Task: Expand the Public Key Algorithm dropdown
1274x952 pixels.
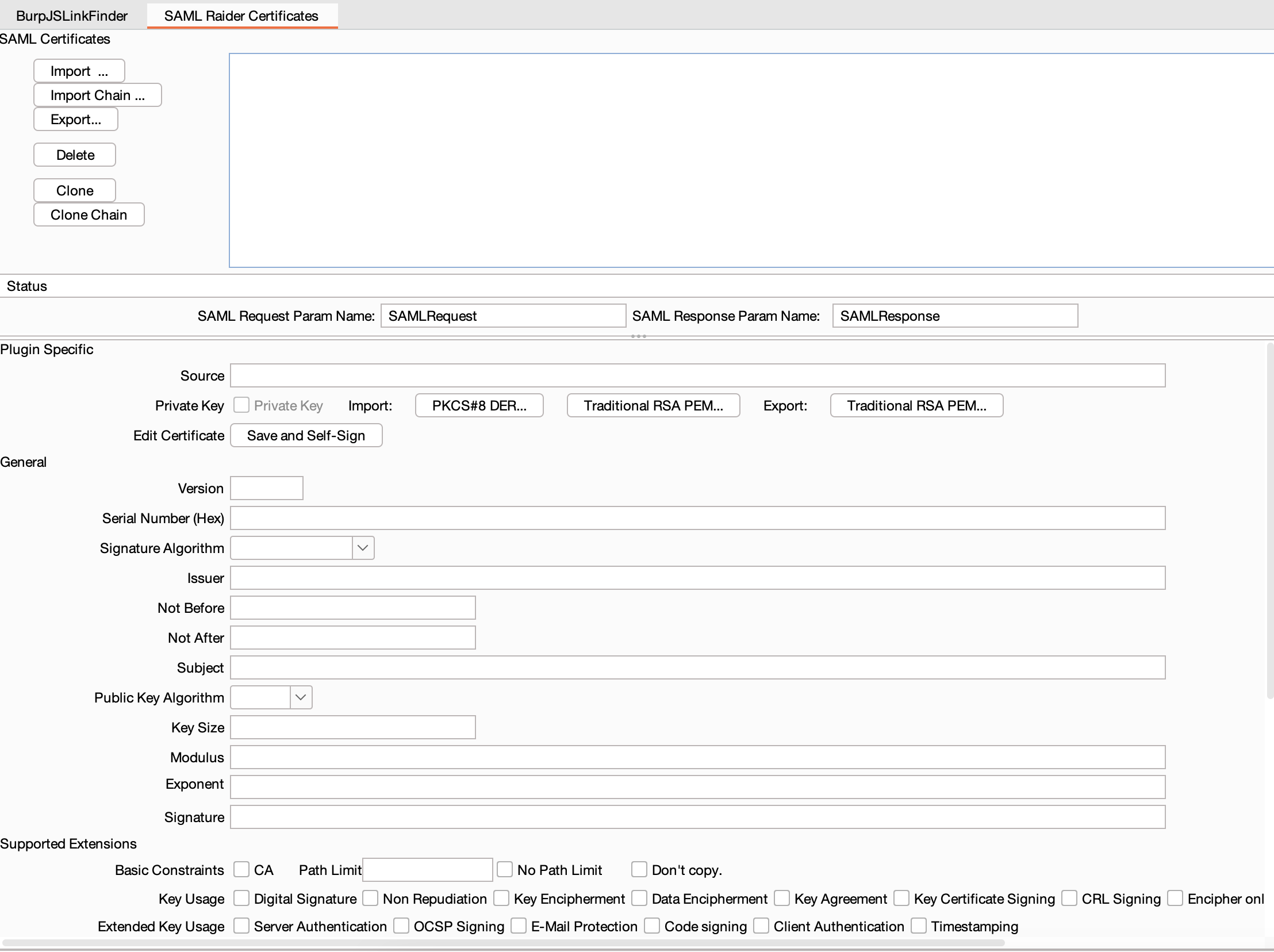Action: [x=300, y=697]
